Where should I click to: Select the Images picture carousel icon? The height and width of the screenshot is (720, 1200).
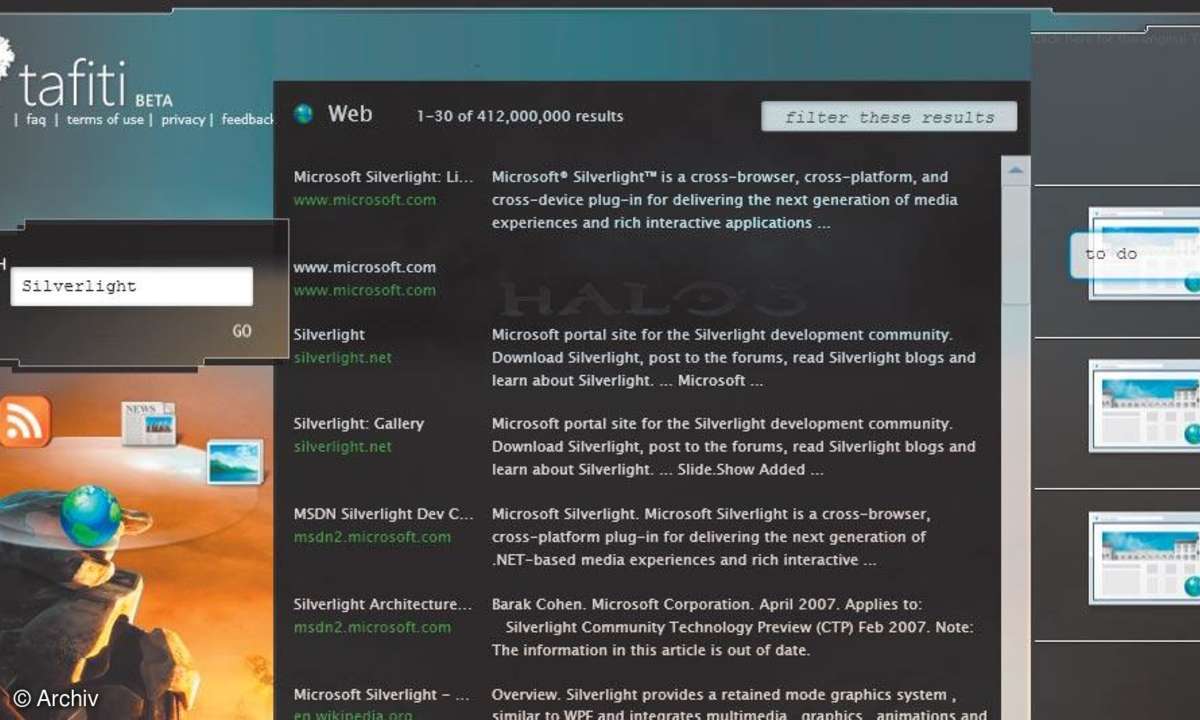235,462
